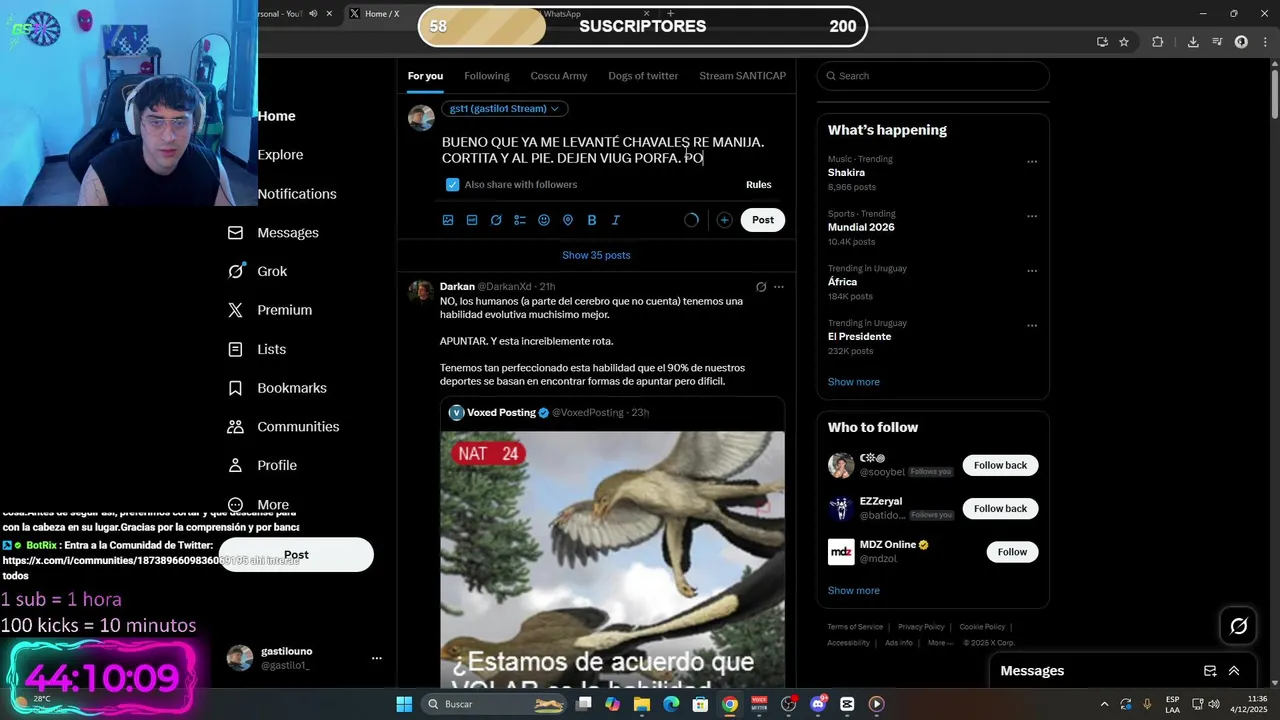Viewport: 1280px width, 720px height.
Task: Install app icon in address bar
Action: coord(1102,42)
